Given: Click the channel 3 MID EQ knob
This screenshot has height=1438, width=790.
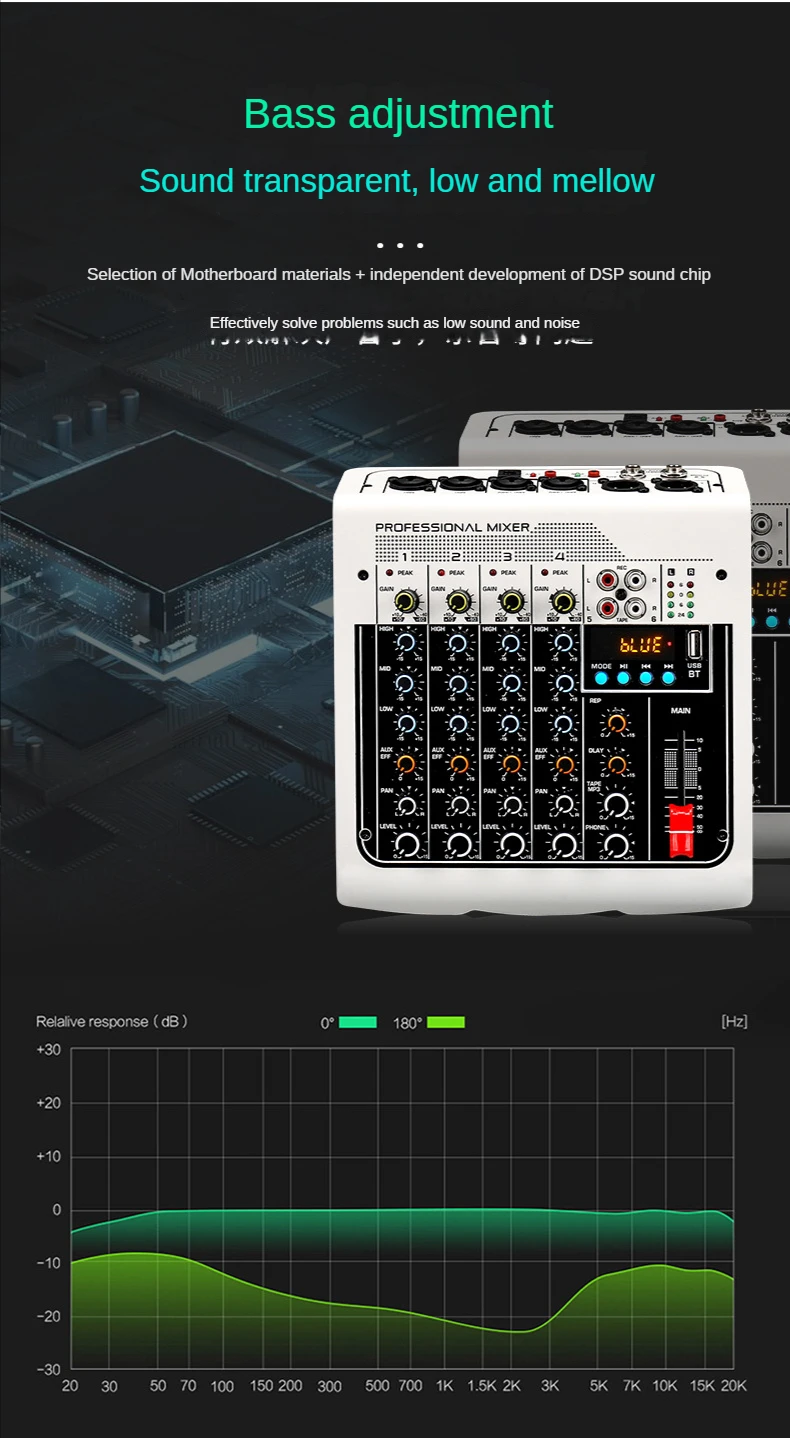Looking at the screenshot, I should click(x=512, y=684).
